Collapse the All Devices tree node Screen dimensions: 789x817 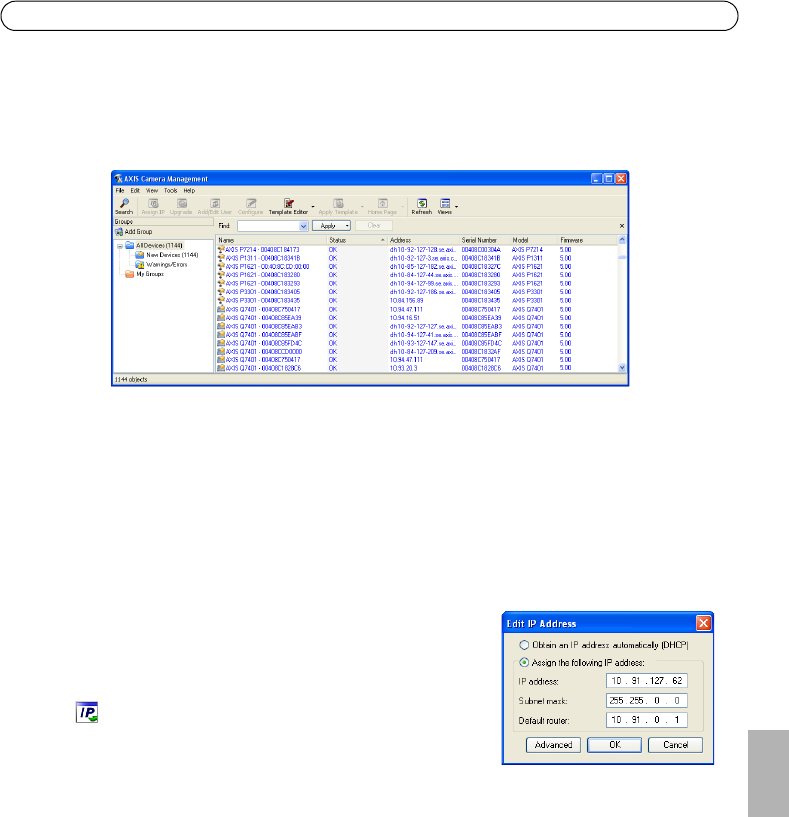tap(120, 246)
